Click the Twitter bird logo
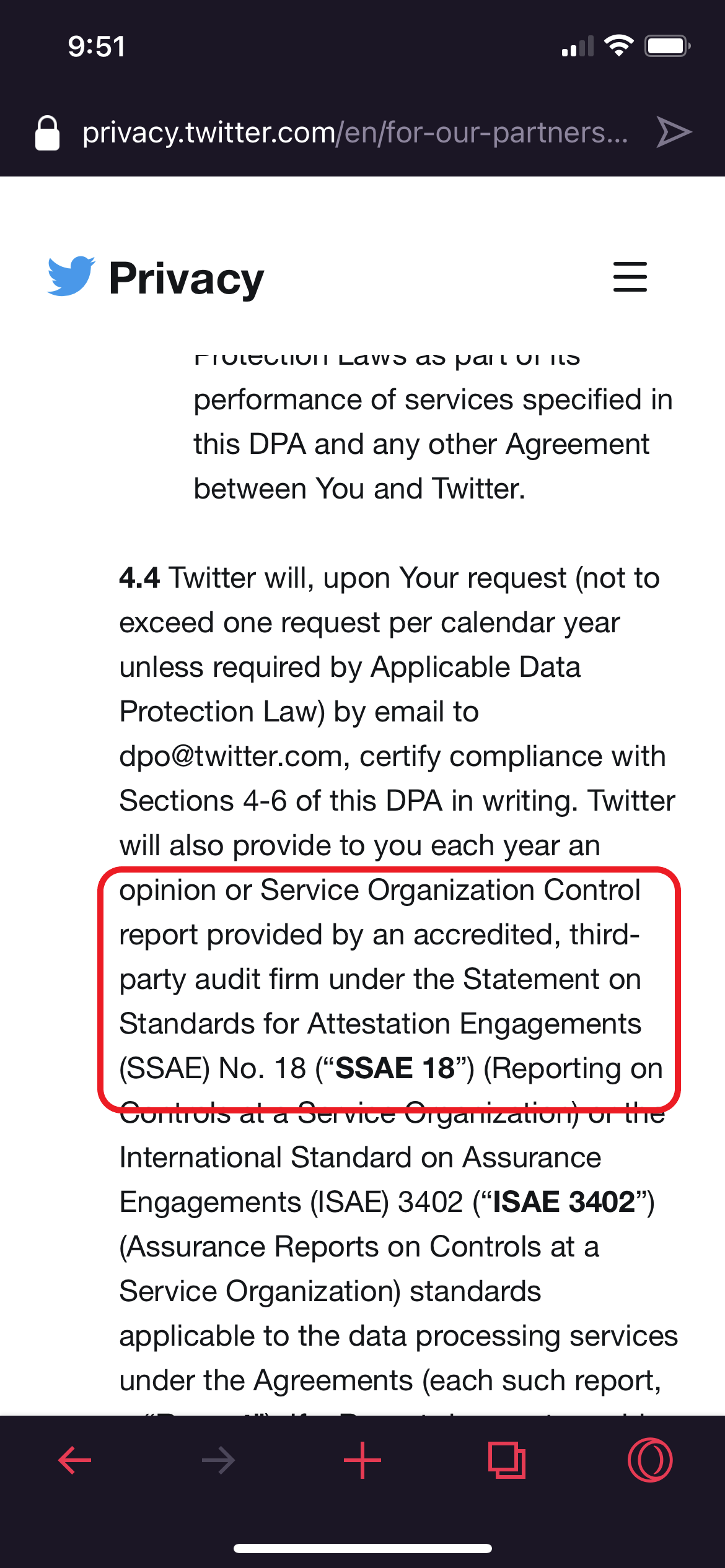Viewport: 725px width, 1568px height. (x=71, y=276)
